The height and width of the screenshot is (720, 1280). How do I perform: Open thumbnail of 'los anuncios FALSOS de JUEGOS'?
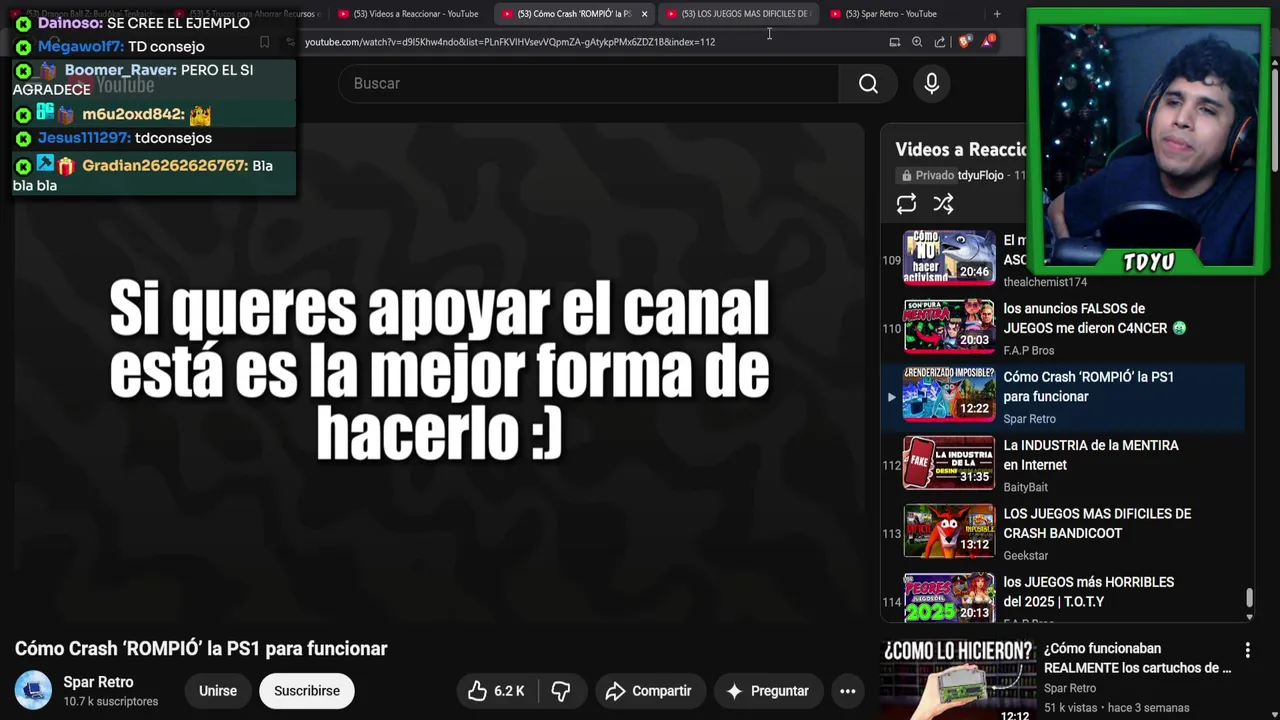point(949,326)
